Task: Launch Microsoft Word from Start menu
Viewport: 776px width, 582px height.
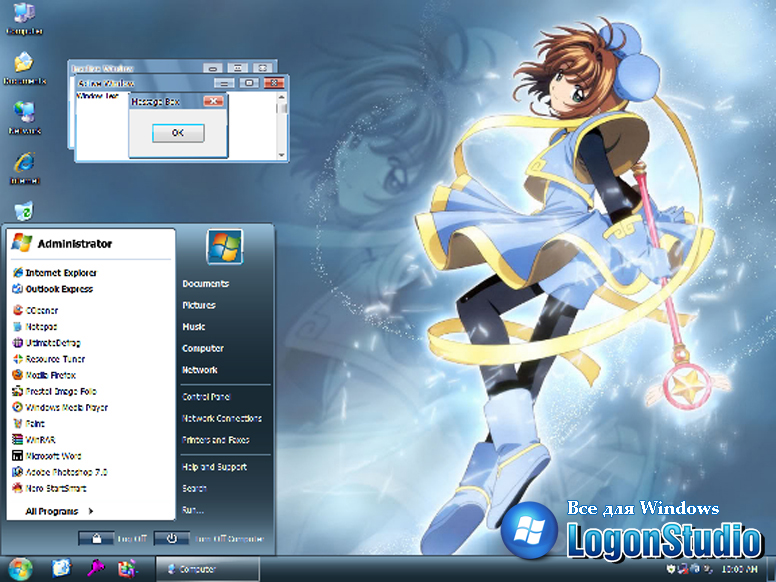Action: tap(47, 456)
